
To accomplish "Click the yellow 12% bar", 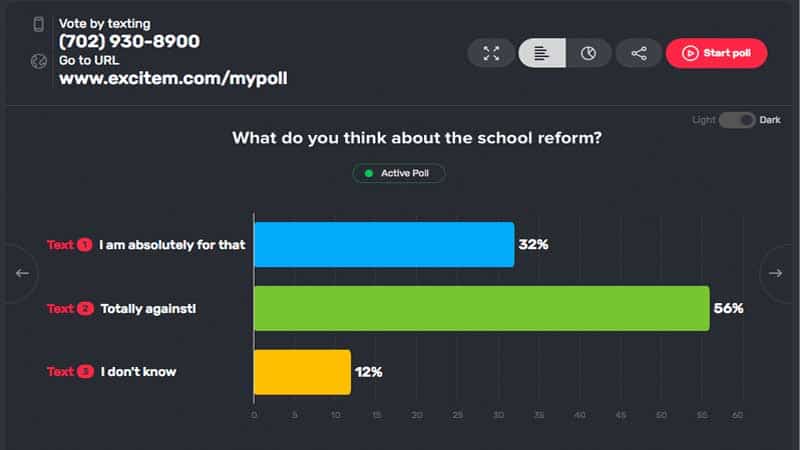I will point(303,372).
